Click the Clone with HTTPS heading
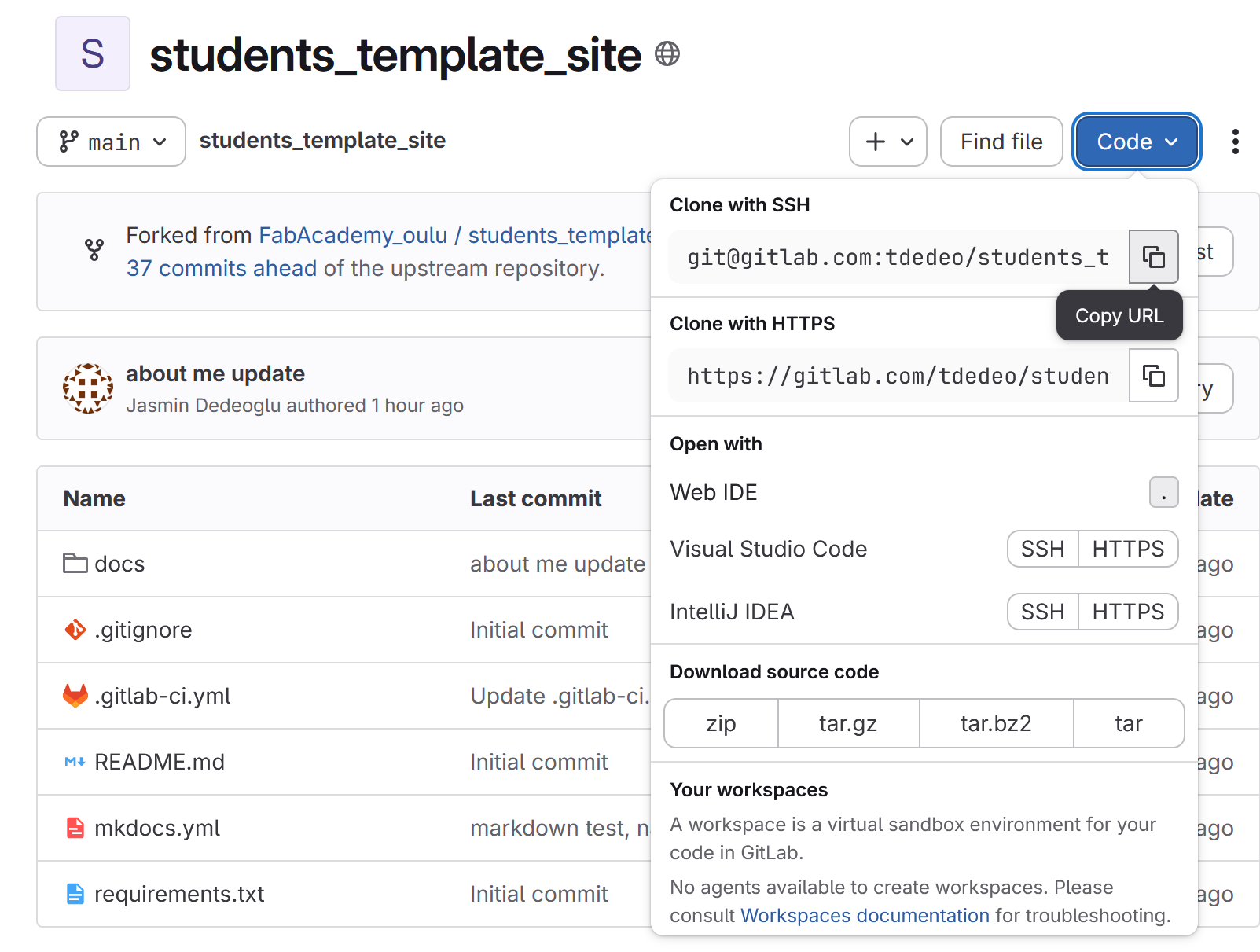This screenshot has width=1260, height=952. (752, 323)
